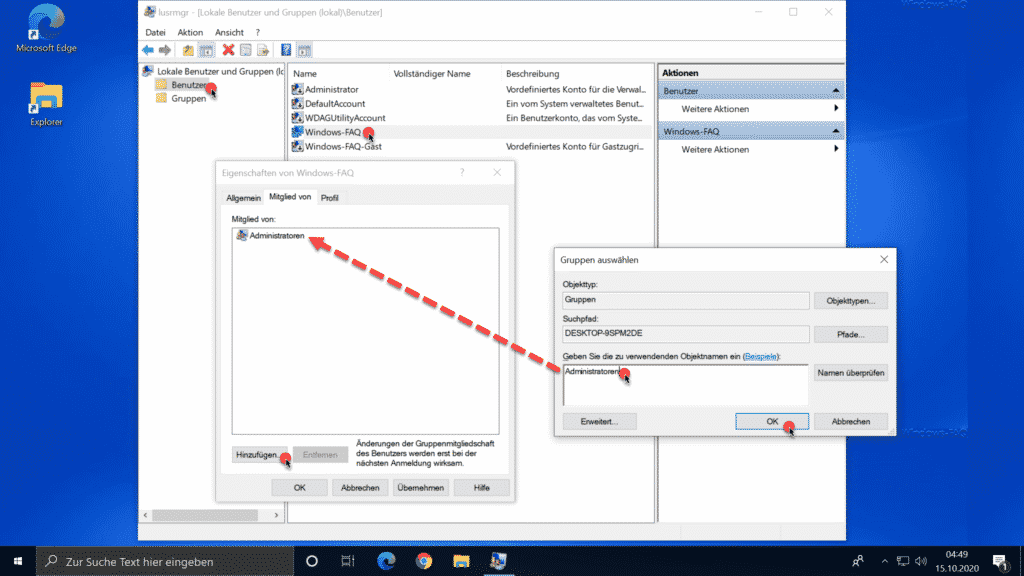1024x576 pixels.
Task: Switch to the Profil tab
Action: (330, 198)
